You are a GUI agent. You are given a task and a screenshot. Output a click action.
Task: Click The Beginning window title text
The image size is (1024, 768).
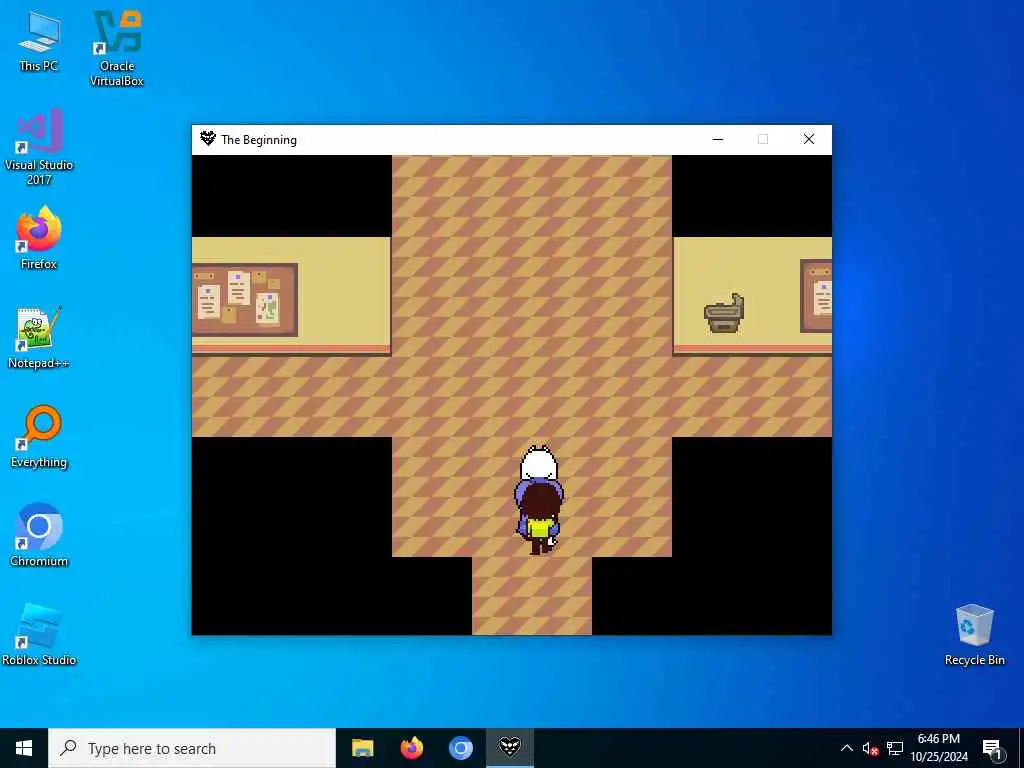click(259, 140)
